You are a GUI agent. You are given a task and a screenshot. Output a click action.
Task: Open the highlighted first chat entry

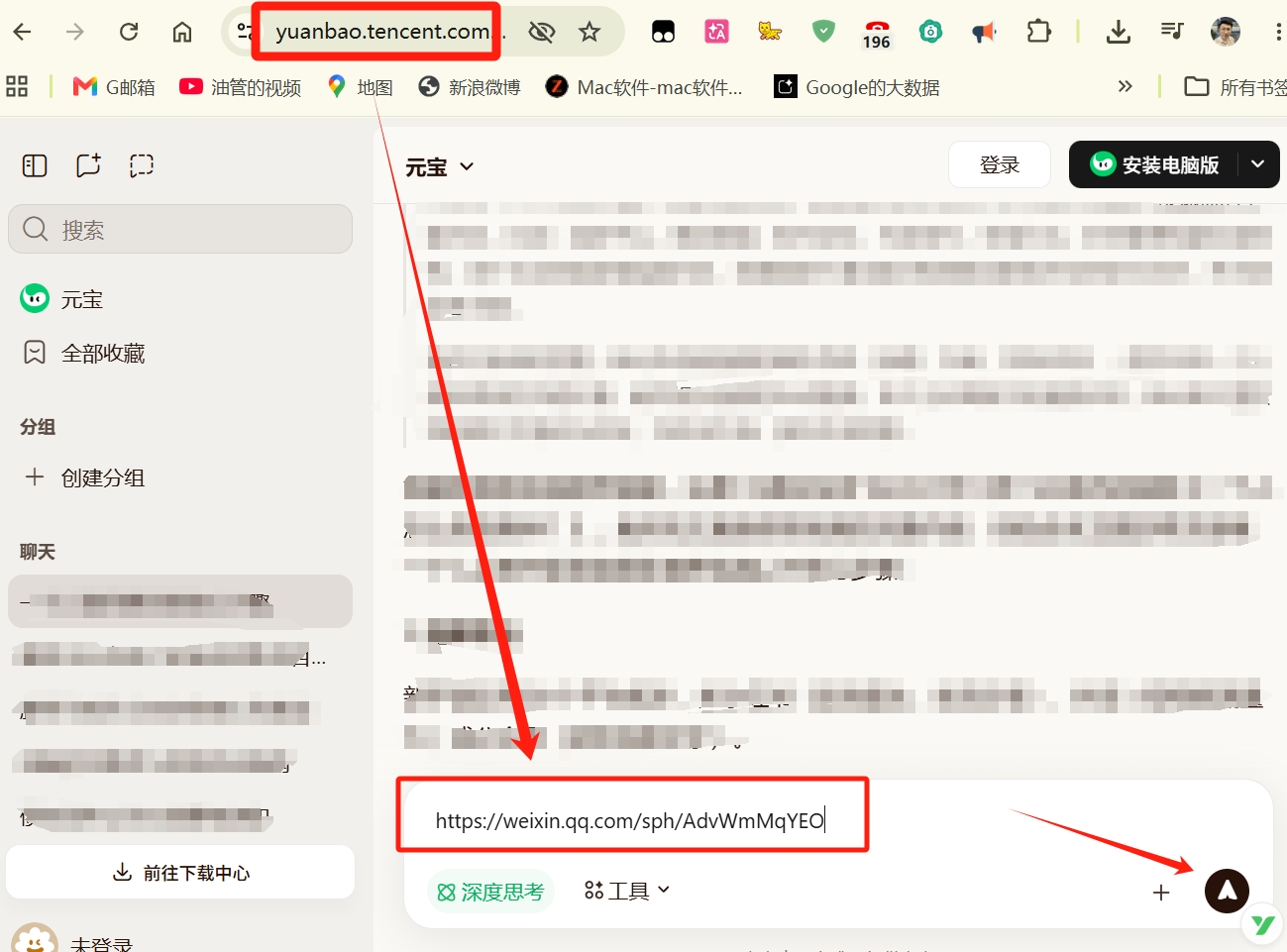(180, 601)
